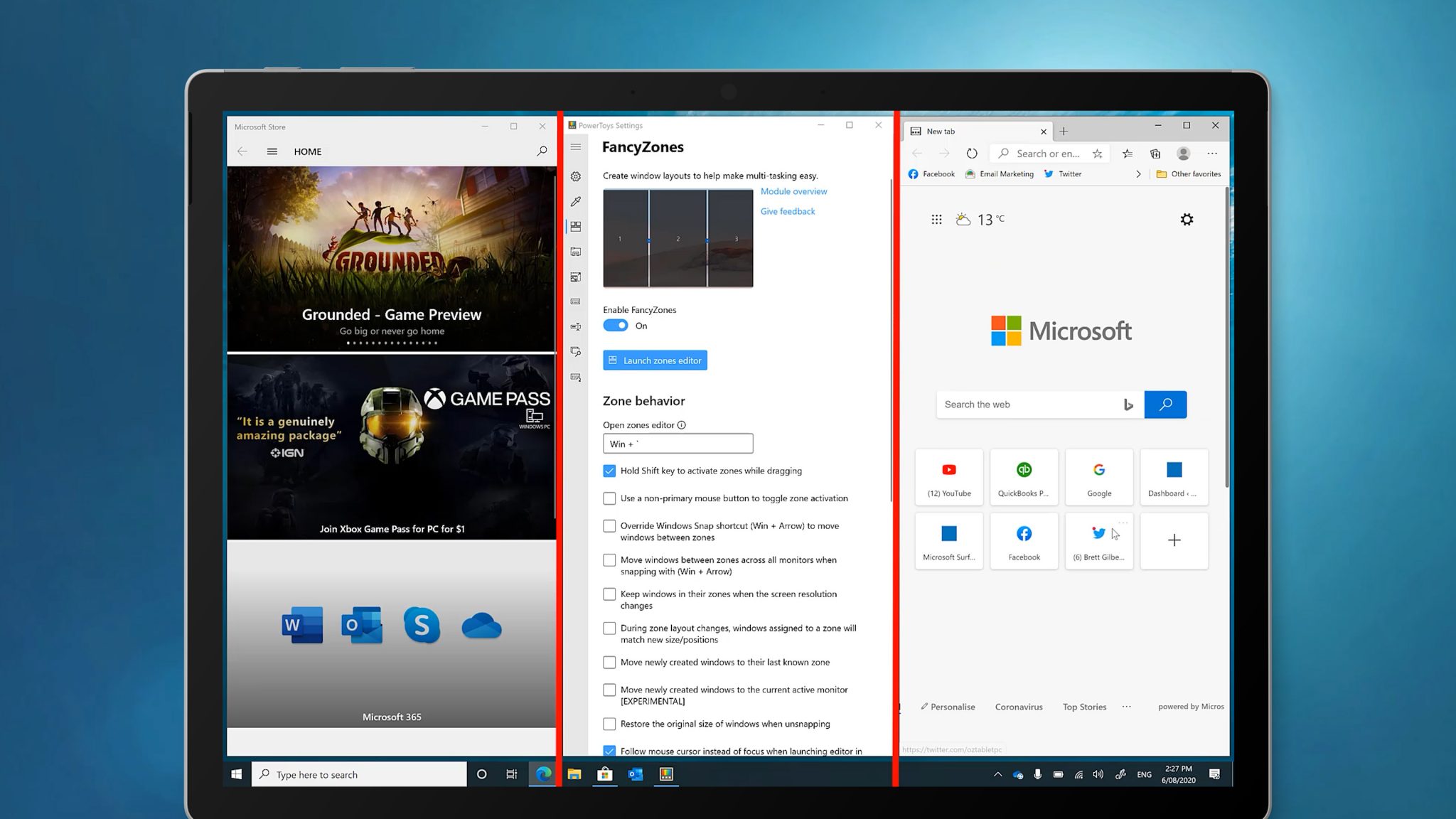Open the PowerToys hamburger navigation menu

pos(576,147)
